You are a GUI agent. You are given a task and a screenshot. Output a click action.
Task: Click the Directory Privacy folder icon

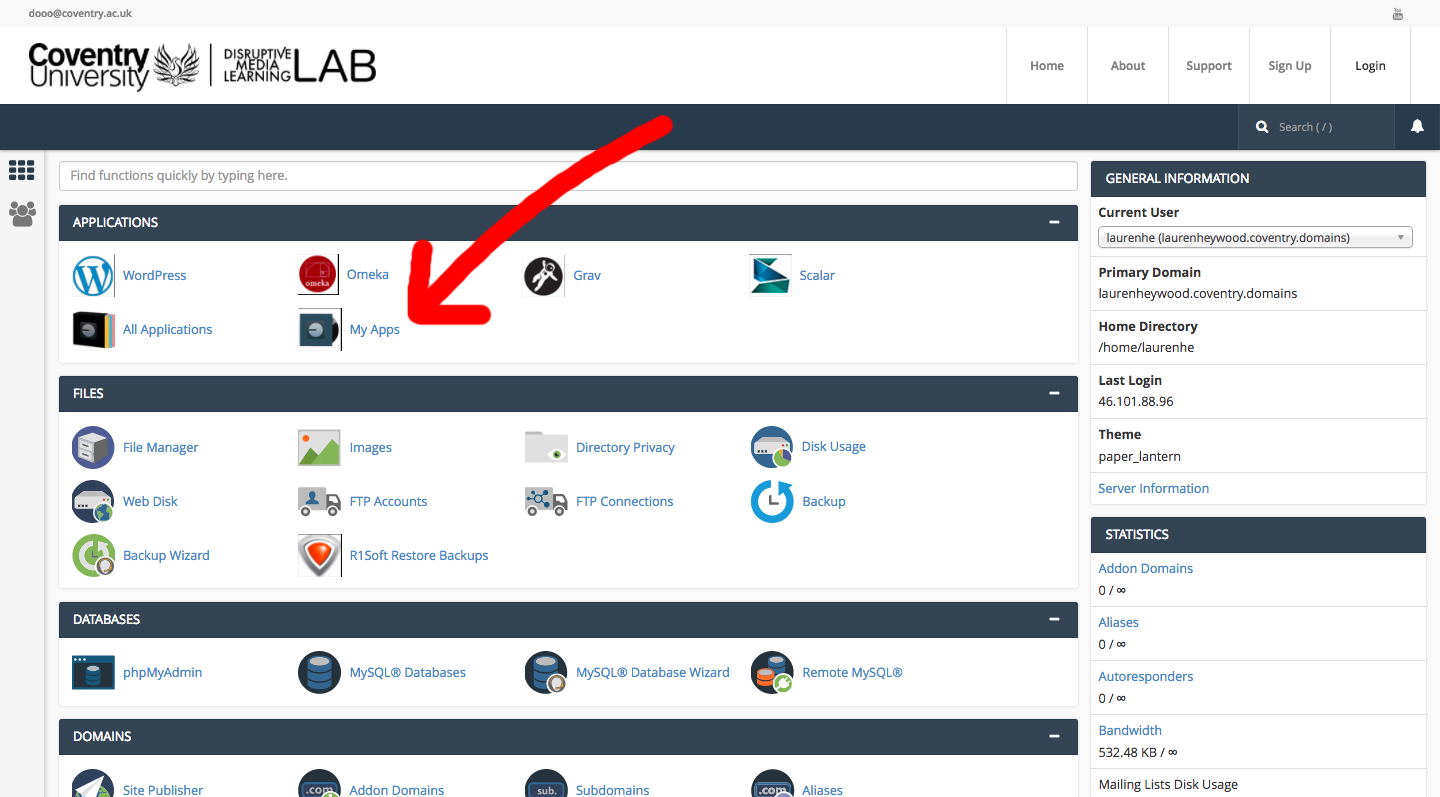coord(546,447)
